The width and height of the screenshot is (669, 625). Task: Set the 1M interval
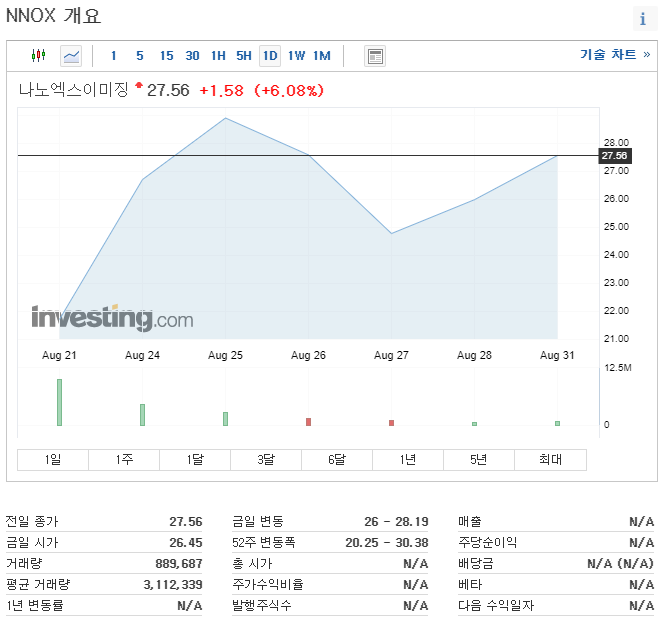322,56
